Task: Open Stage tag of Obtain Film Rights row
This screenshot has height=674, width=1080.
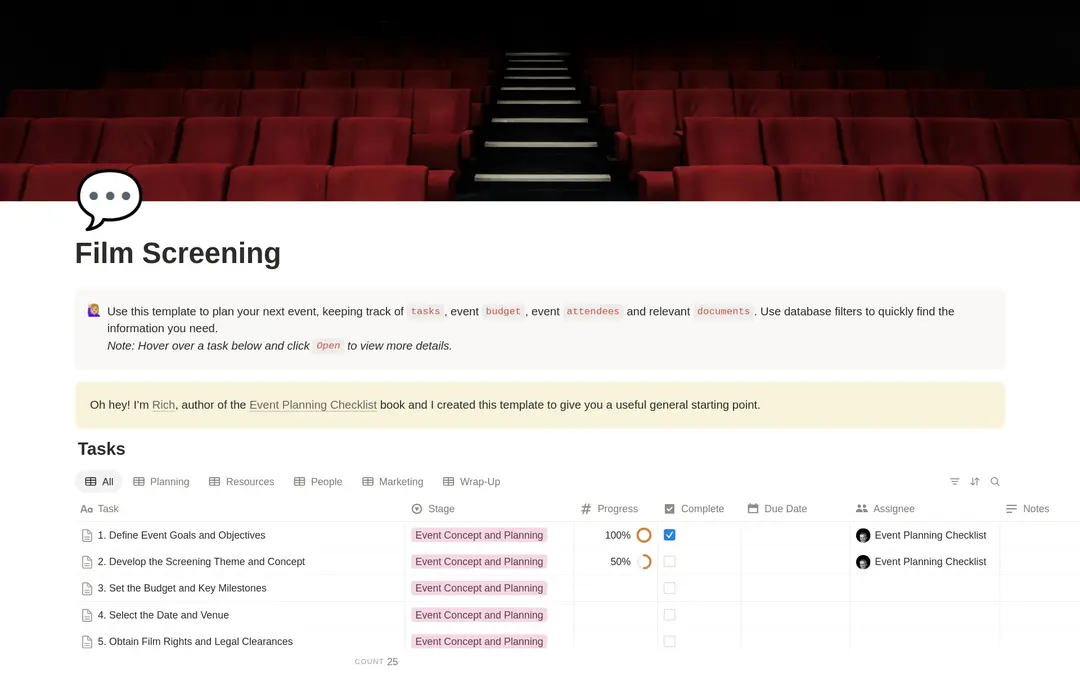Action: [479, 641]
